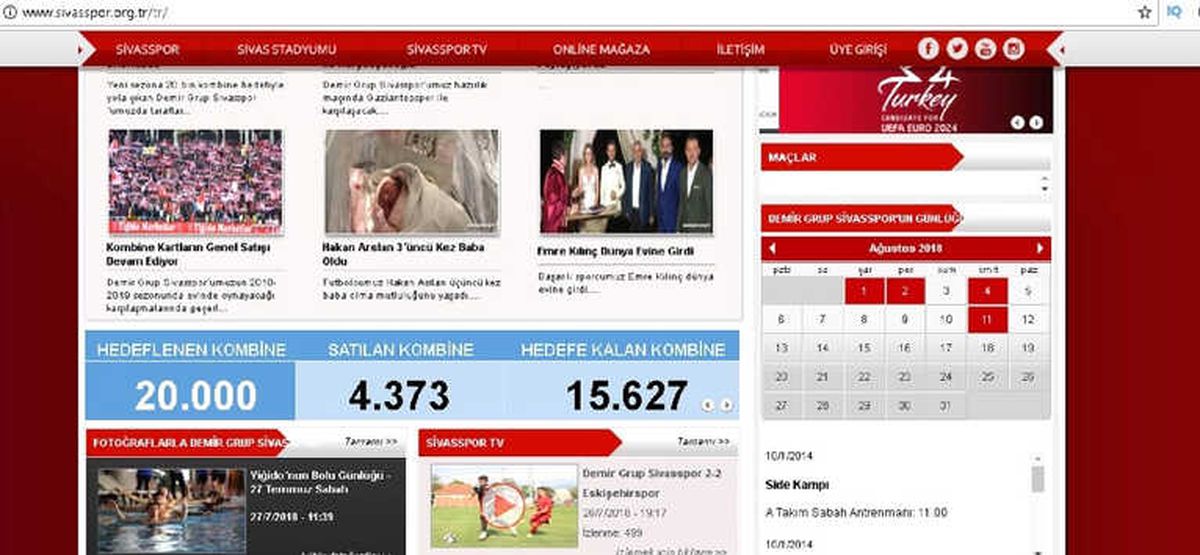Open Hakan Arslan baby news thumbnail
This screenshot has width=1200, height=555.
pos(412,182)
